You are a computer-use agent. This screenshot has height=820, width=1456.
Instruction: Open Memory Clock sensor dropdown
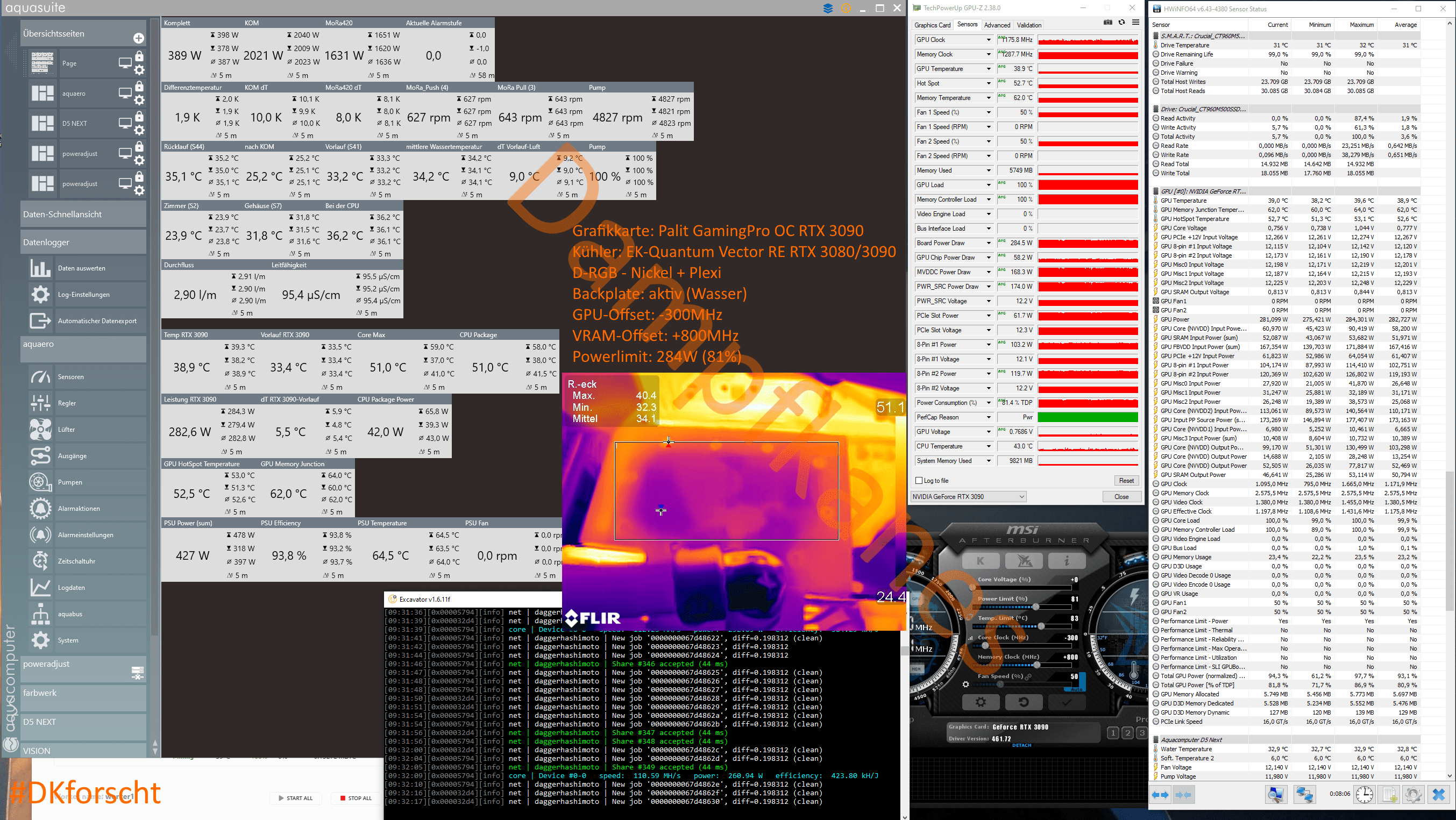[989, 54]
